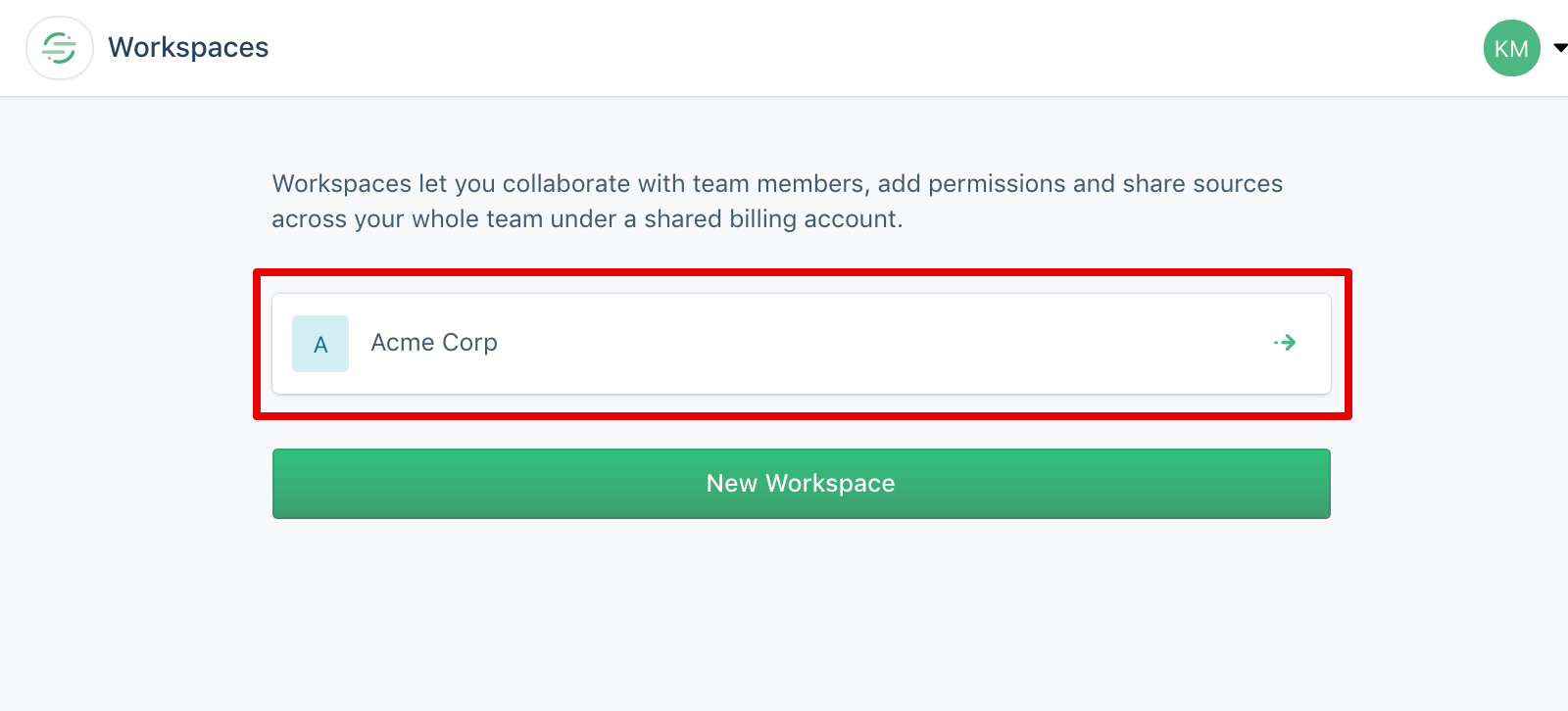
Task: Select the light blue "A" workspace tile
Action: point(320,344)
